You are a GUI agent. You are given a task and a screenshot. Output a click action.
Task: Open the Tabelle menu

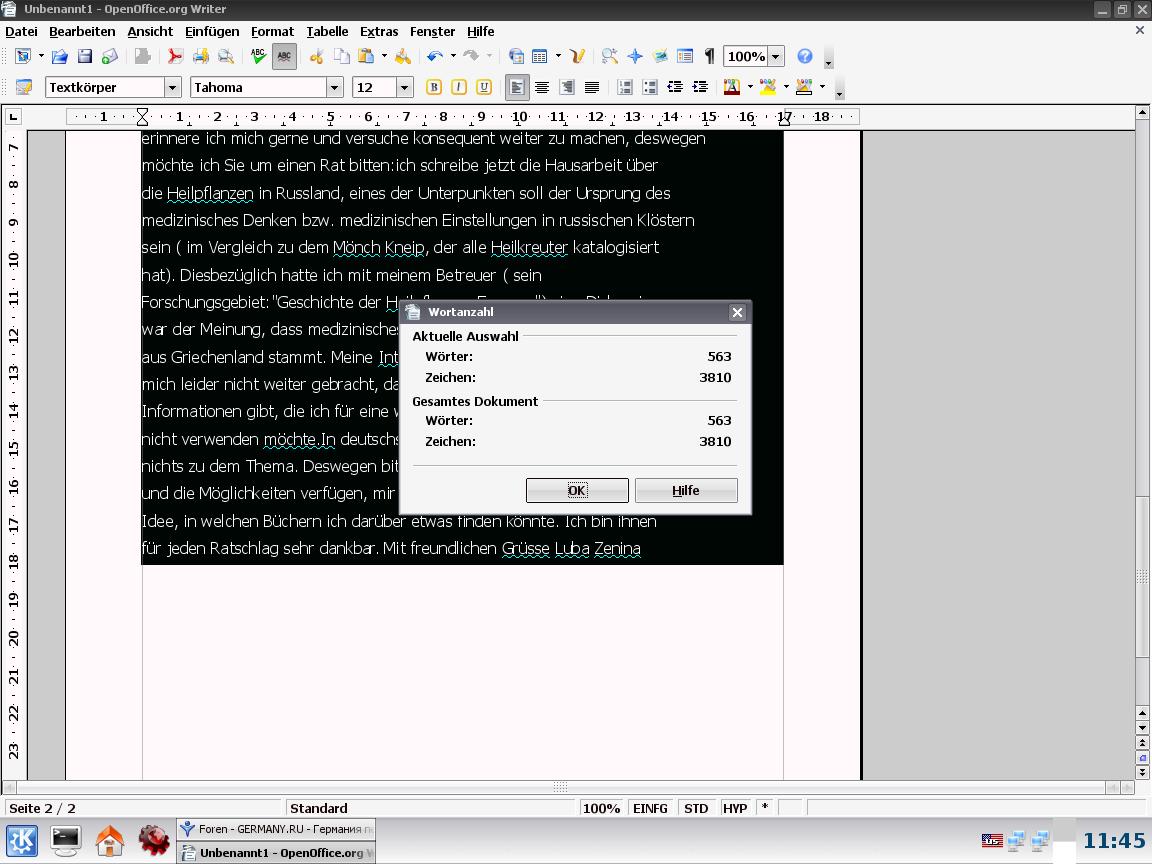click(x=327, y=32)
